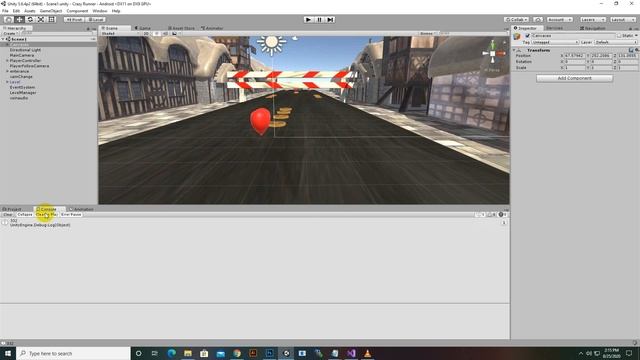This screenshot has height=360, width=640.
Task: Expand the enterance object in Hierarchy
Action: coord(7,71)
